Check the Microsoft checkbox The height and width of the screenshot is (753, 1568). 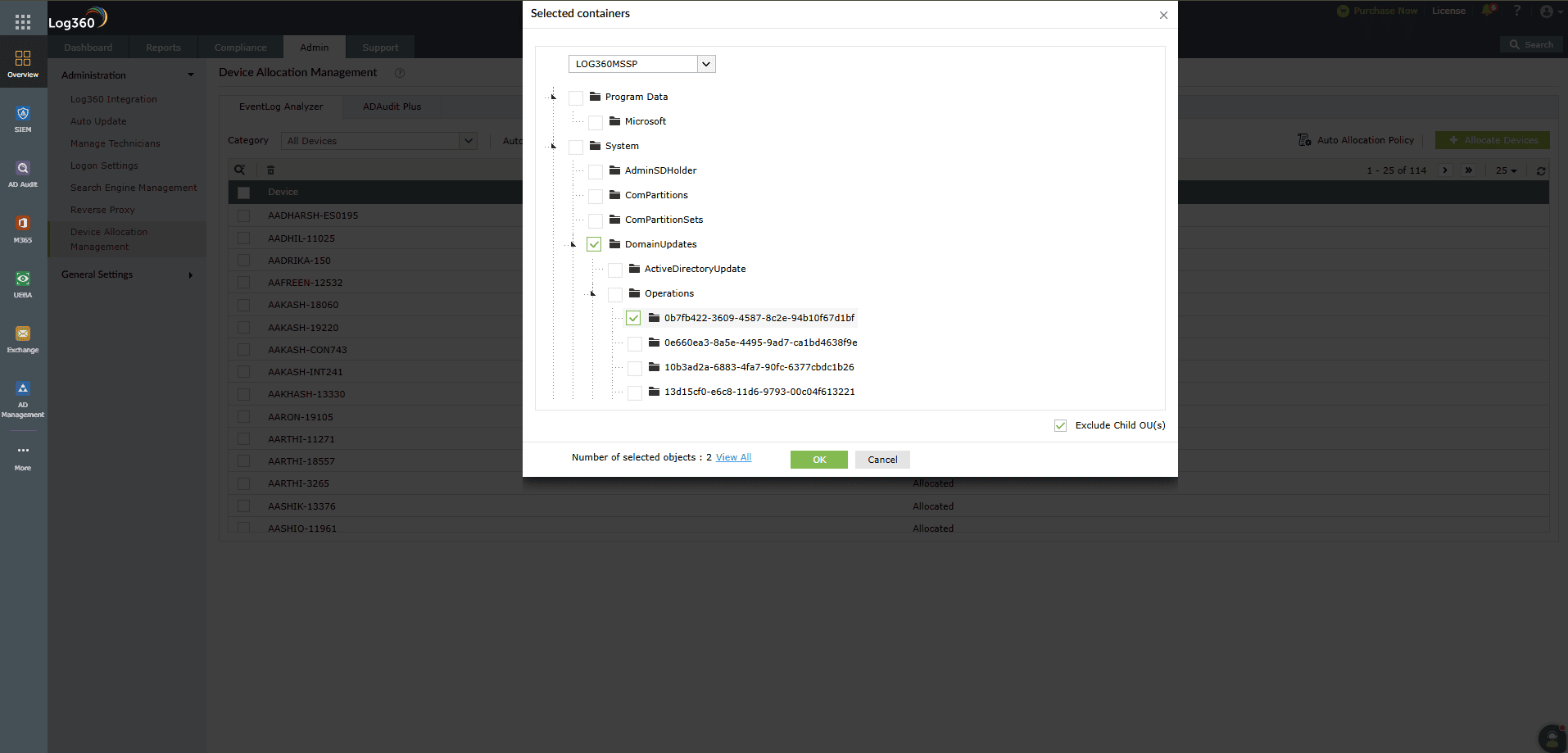click(x=596, y=122)
